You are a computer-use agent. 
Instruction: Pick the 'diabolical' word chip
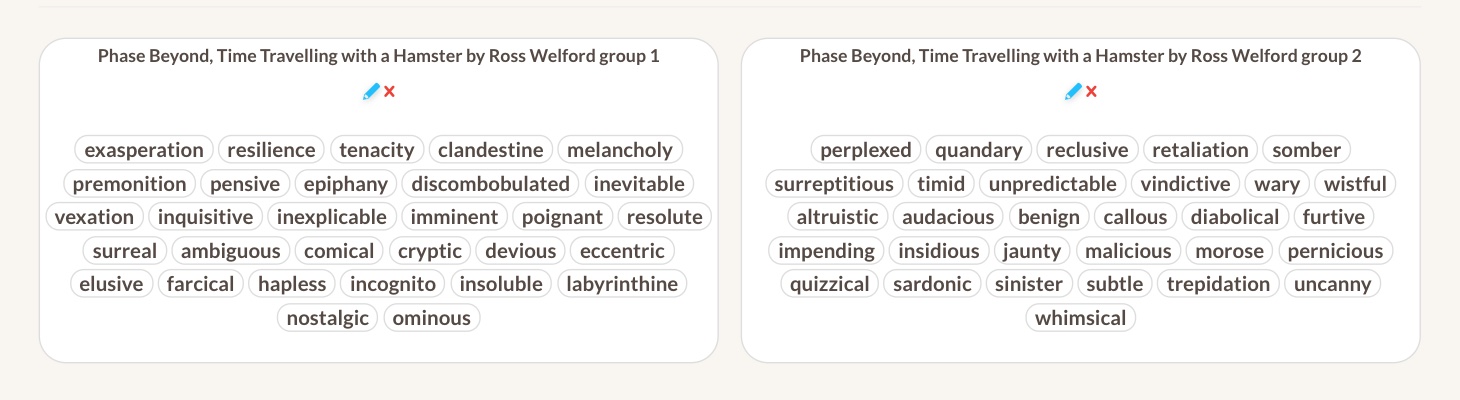coord(1235,217)
